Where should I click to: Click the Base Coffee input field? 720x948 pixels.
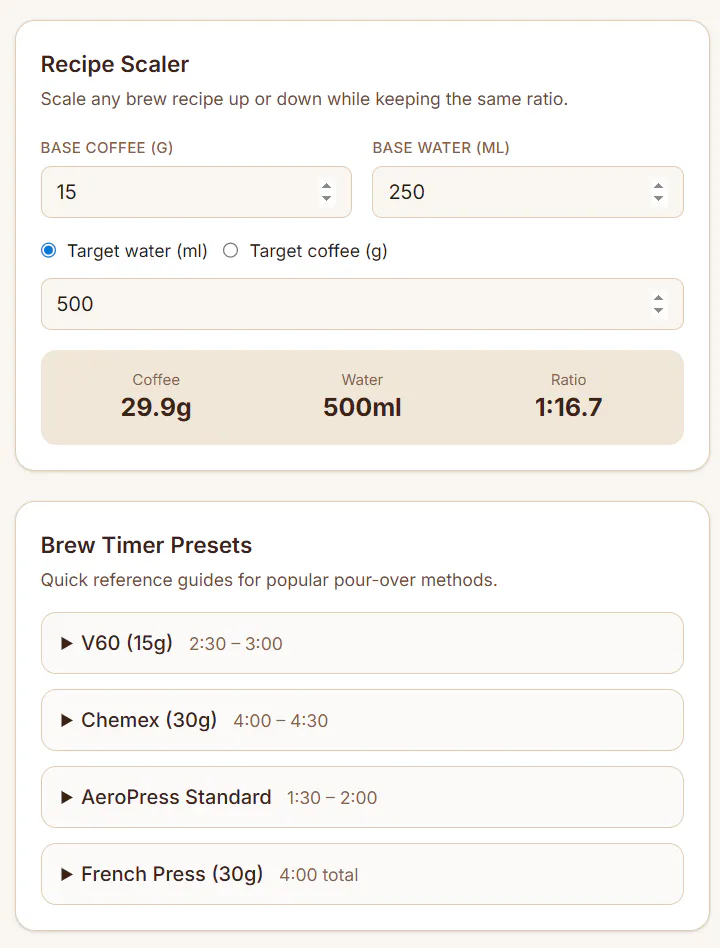[196, 192]
